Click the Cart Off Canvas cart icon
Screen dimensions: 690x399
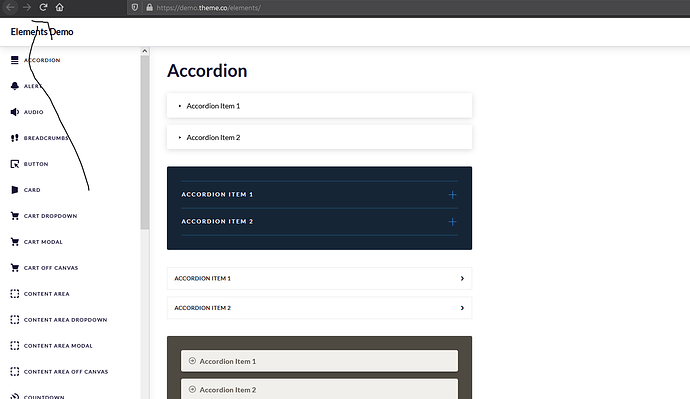click(15, 267)
